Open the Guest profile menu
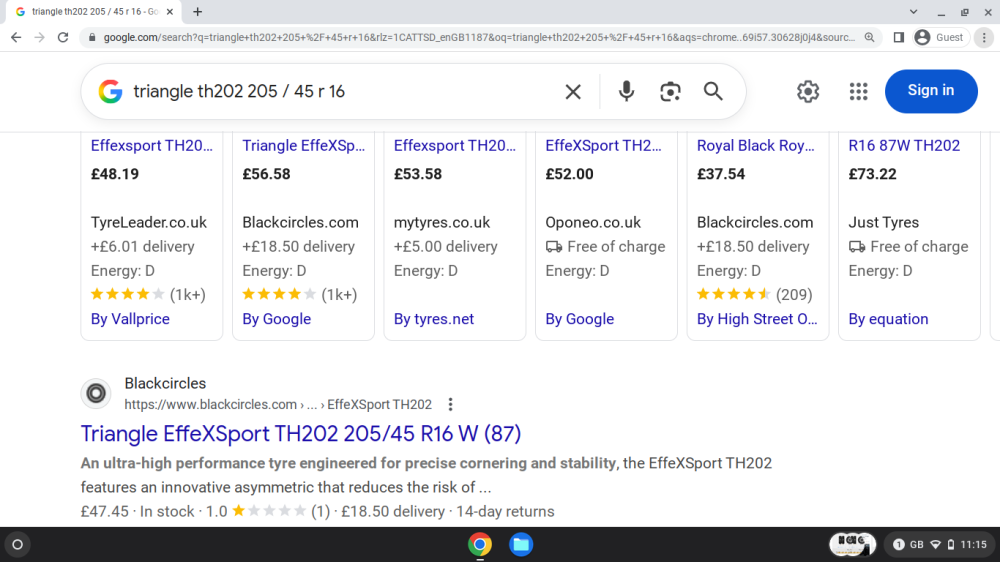 point(939,38)
